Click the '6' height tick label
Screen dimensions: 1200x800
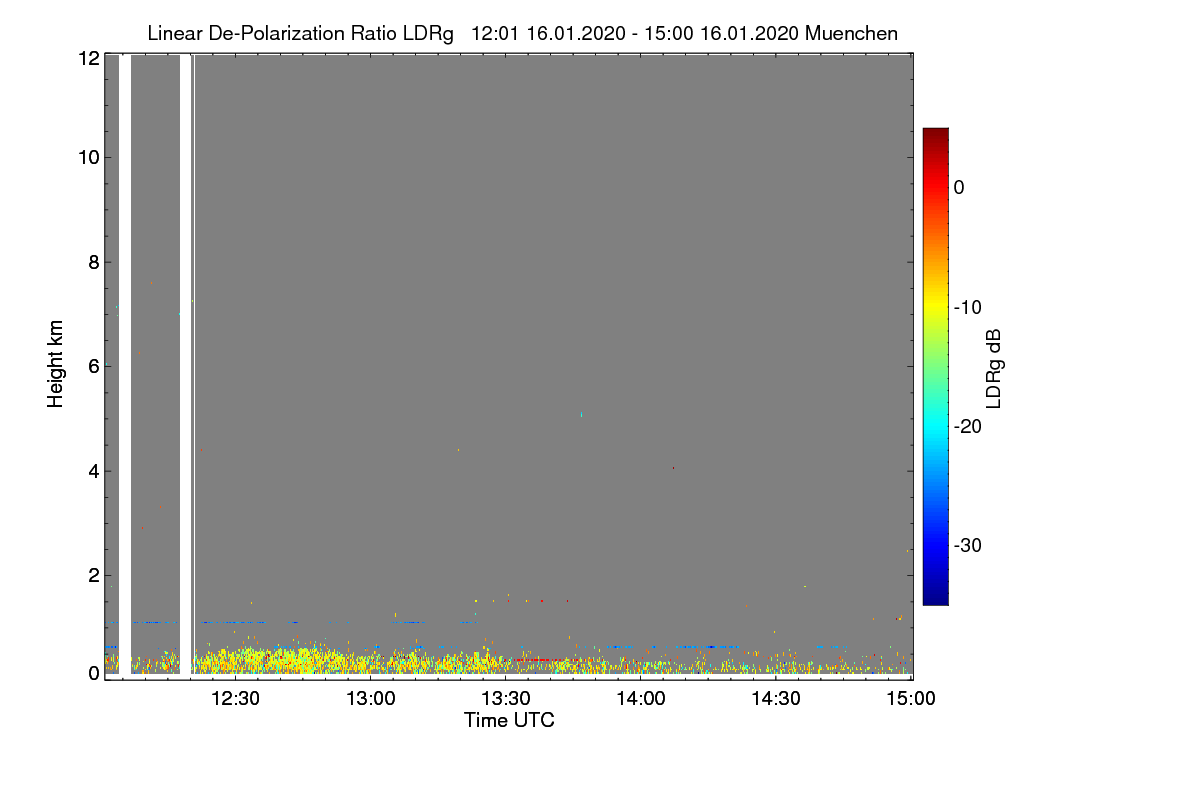pos(94,366)
